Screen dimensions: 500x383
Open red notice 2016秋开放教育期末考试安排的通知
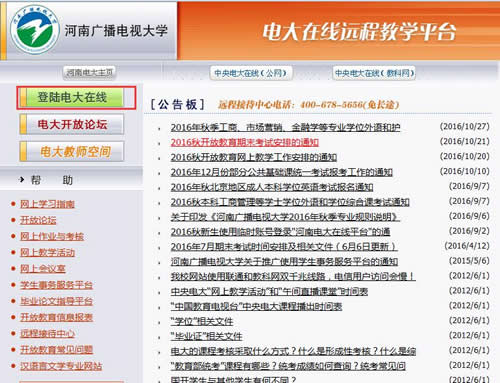click(x=245, y=142)
